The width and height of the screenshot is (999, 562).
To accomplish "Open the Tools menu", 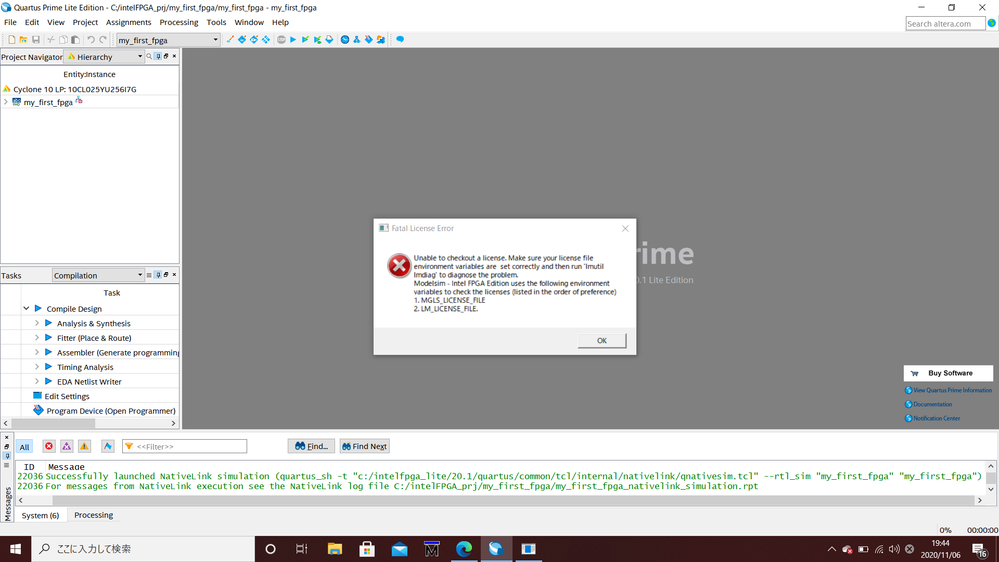I will [216, 22].
